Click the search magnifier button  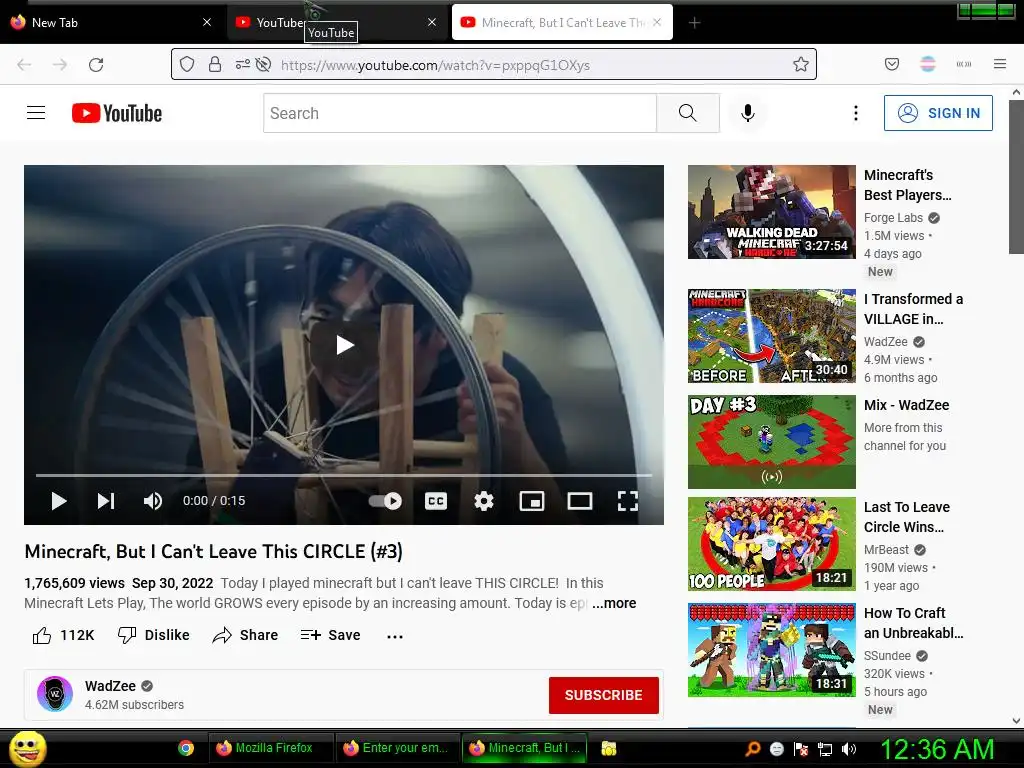[688, 113]
